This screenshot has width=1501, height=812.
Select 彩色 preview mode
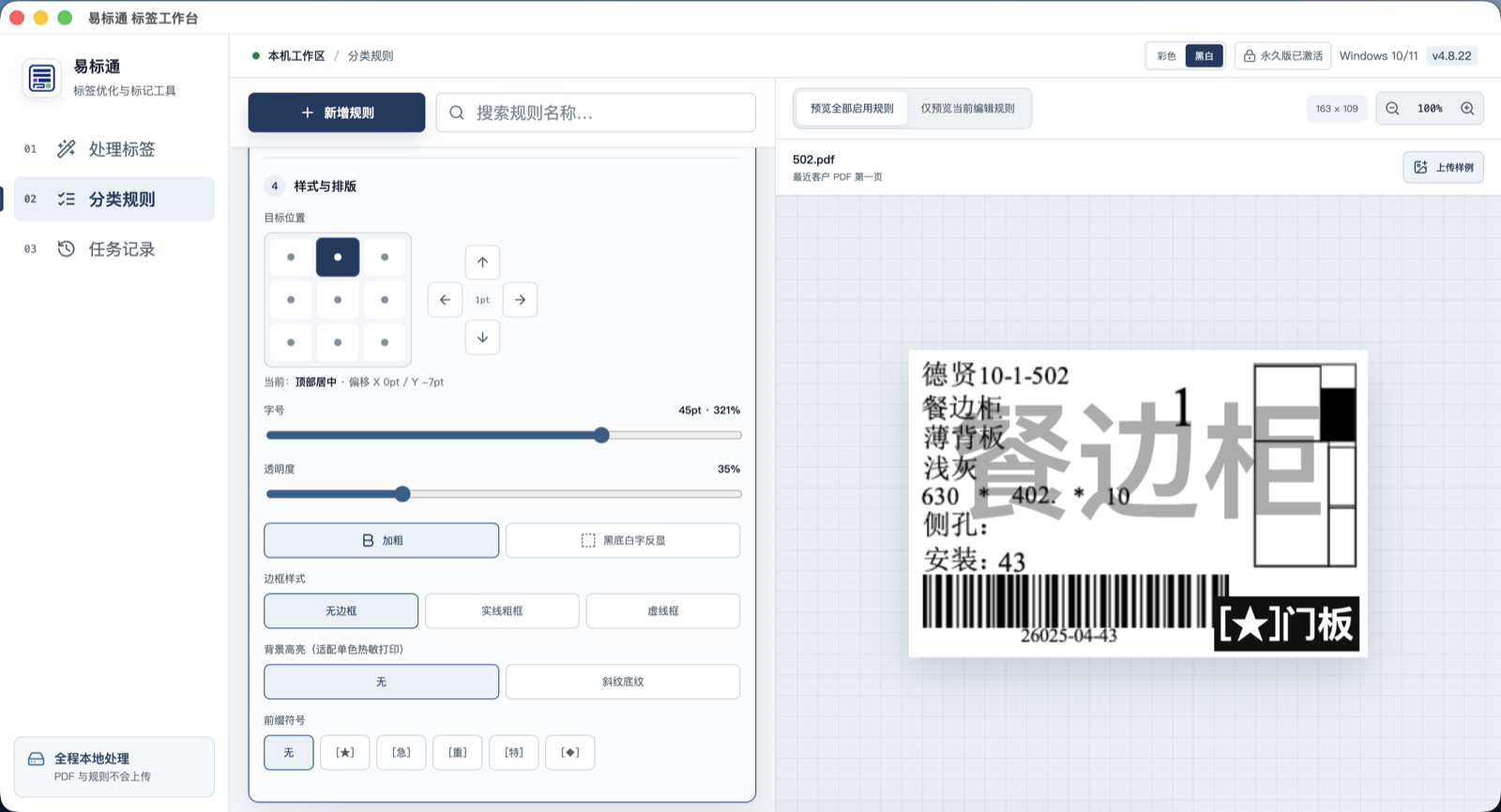click(x=1166, y=56)
